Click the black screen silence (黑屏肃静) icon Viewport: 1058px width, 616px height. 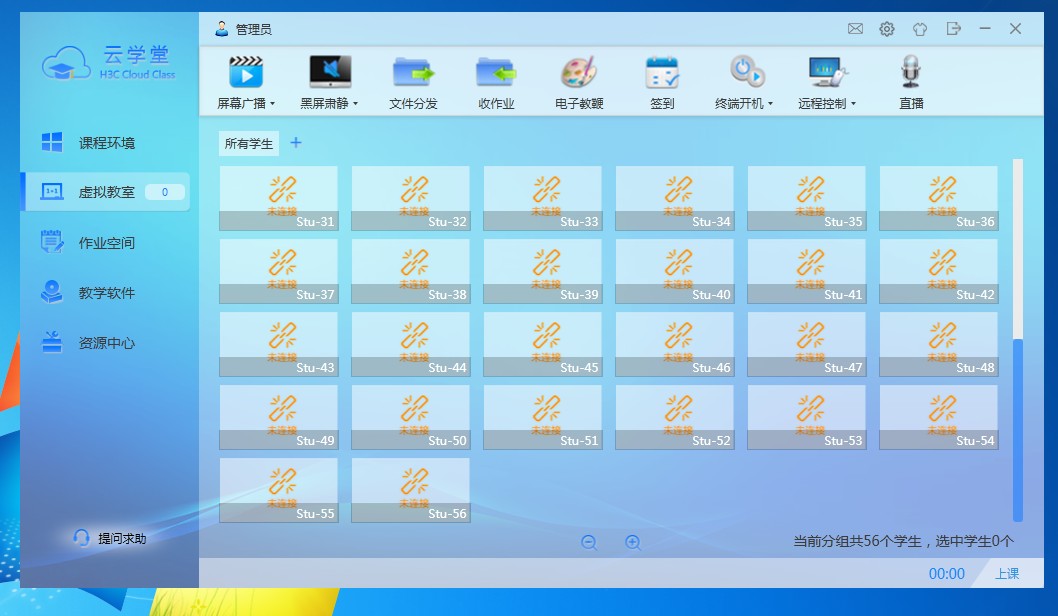coord(329,72)
